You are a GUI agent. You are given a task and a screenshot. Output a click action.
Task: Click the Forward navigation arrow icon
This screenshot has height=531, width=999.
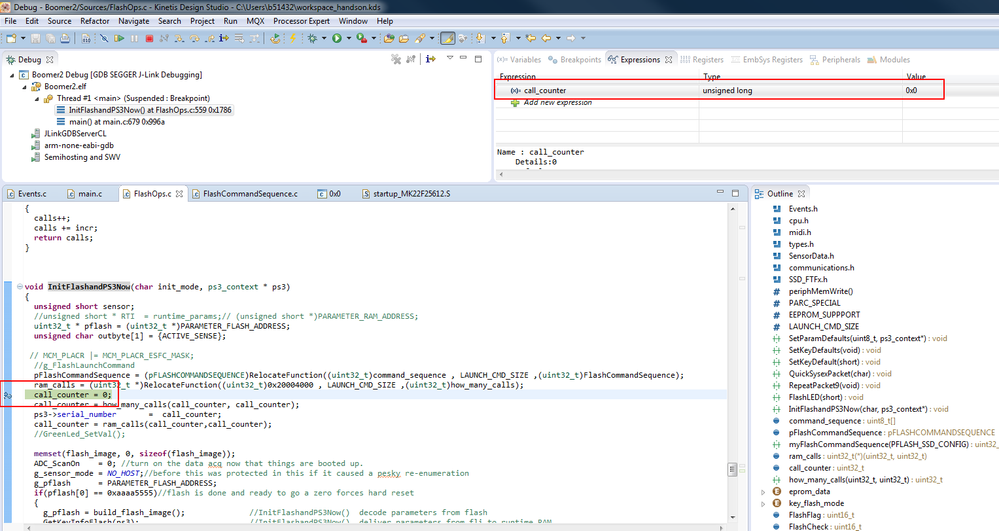click(571, 38)
